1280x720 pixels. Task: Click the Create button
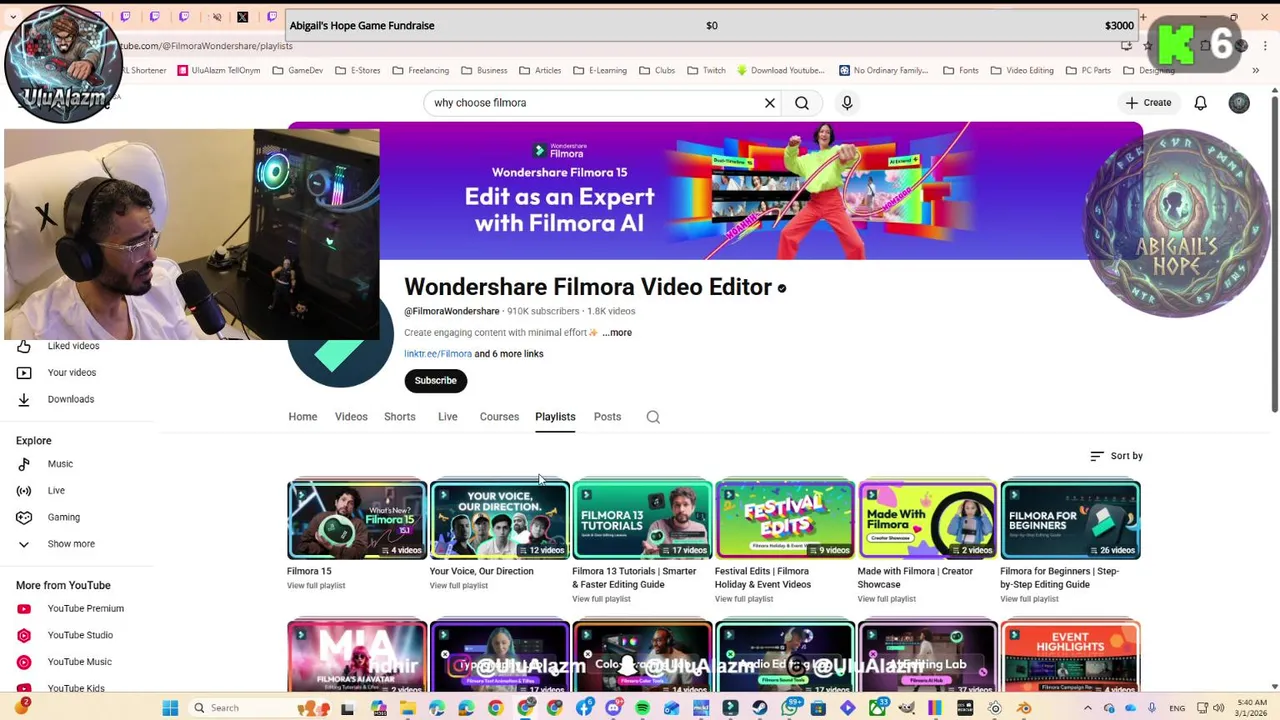(x=1148, y=103)
